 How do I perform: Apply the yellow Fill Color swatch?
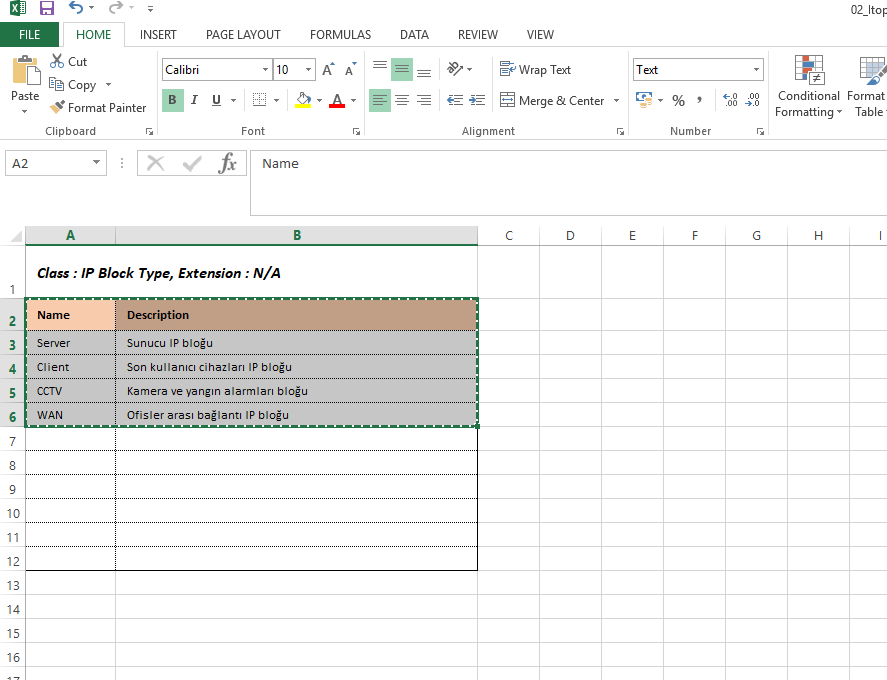304,100
